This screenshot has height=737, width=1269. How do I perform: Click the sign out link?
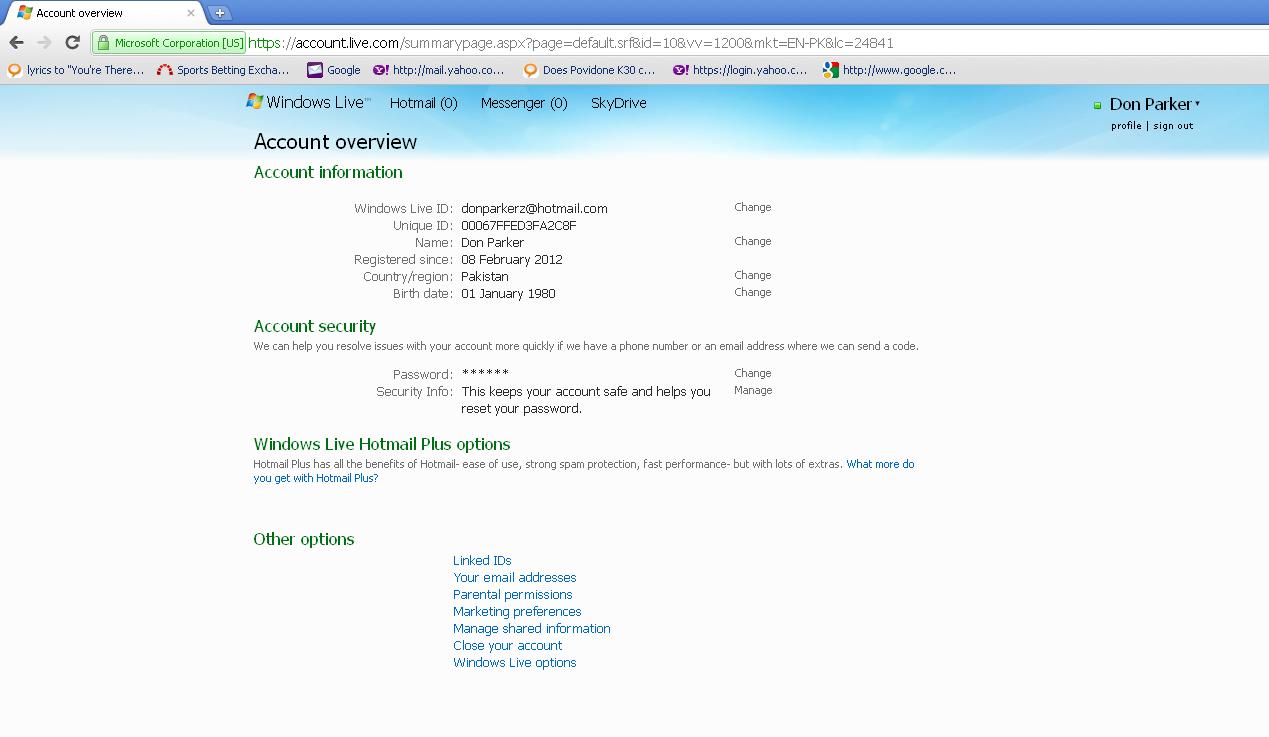(1173, 126)
